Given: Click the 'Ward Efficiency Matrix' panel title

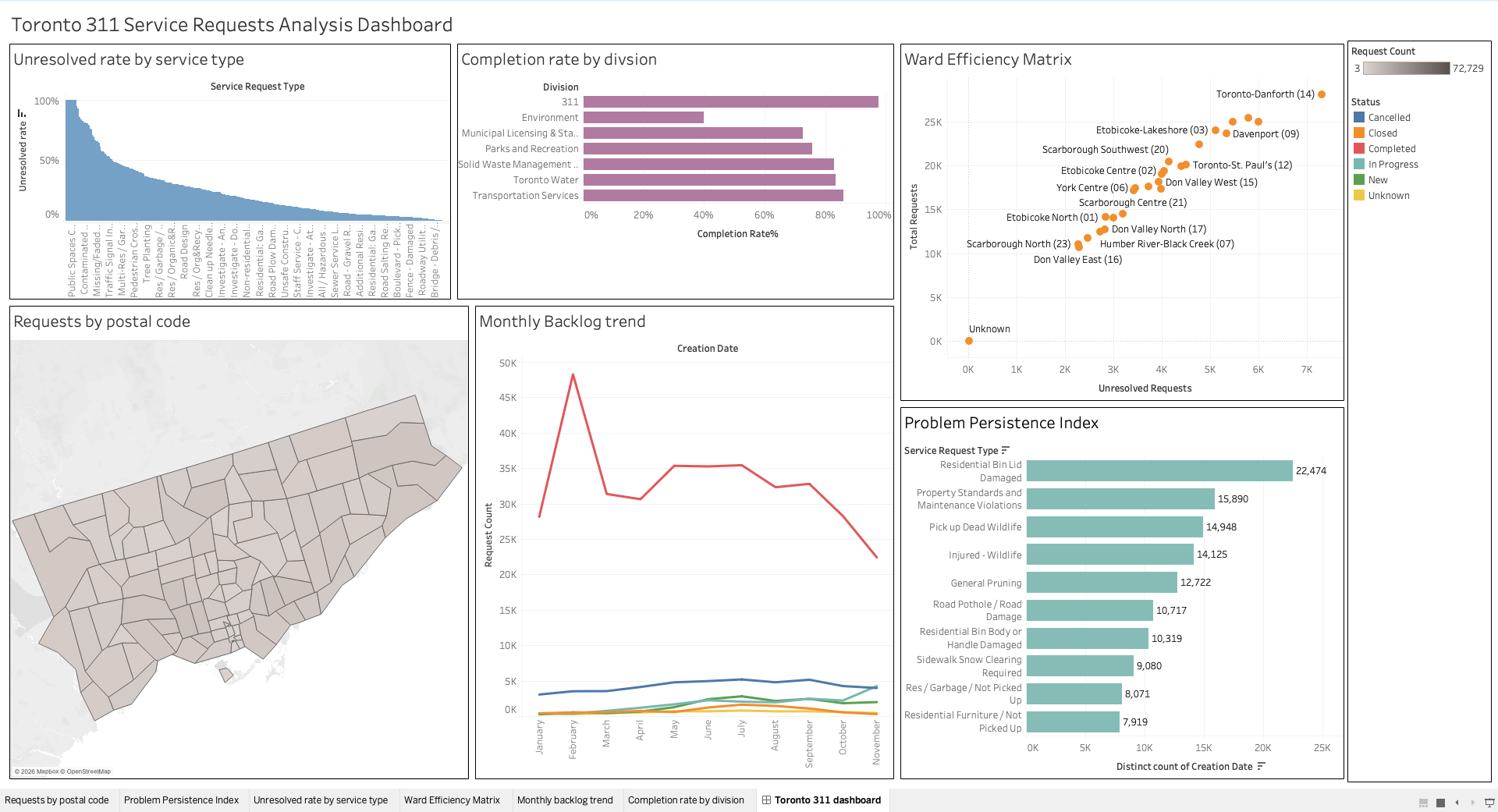Looking at the screenshot, I should tap(988, 59).
